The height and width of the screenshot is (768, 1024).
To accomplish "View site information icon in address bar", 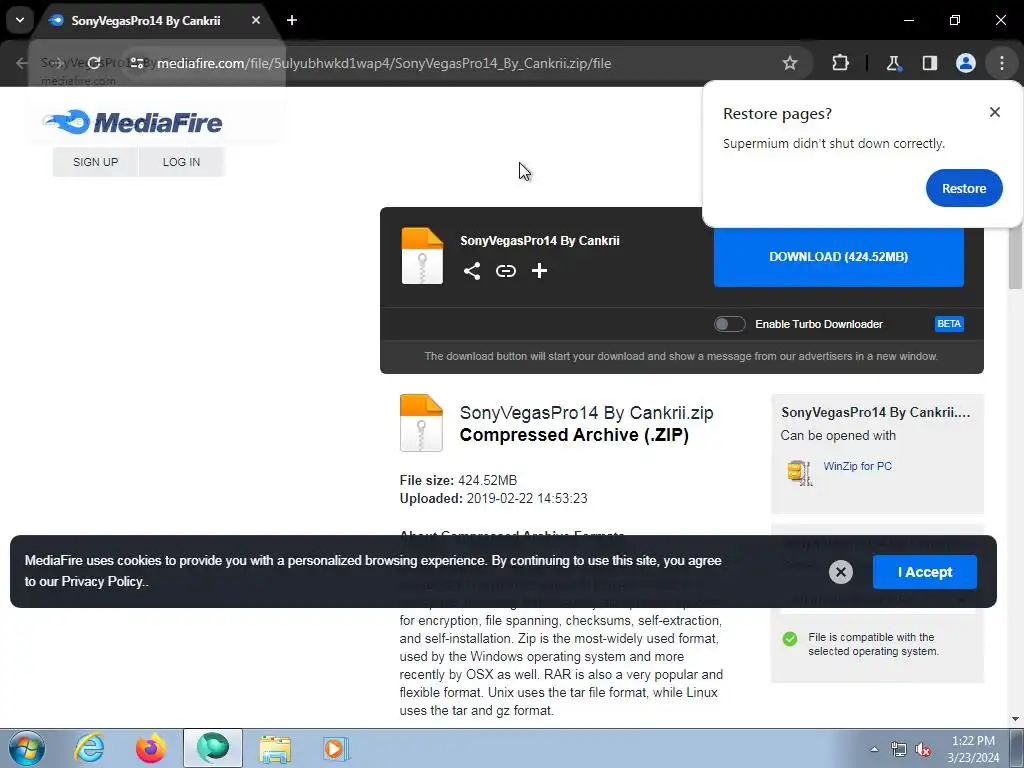I will 136,63.
